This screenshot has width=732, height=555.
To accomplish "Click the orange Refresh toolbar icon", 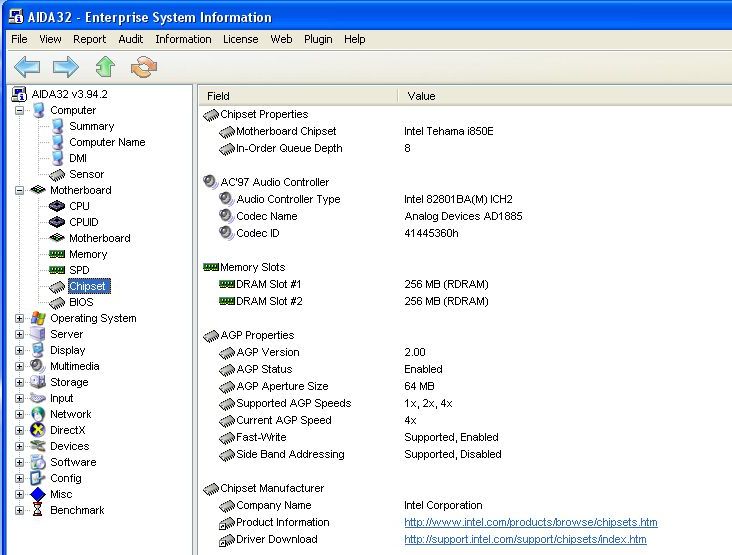I will tap(144, 67).
